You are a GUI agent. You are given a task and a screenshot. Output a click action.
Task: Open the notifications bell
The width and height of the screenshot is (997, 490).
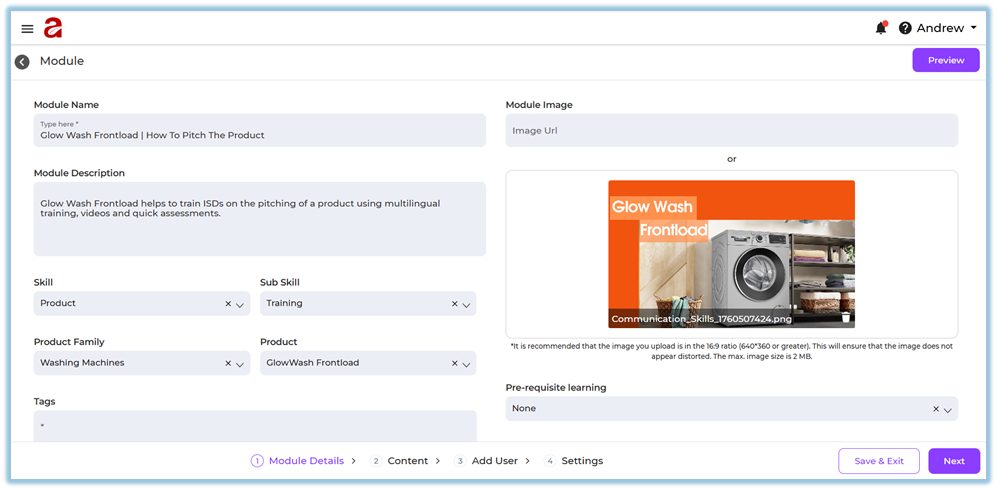[880, 28]
